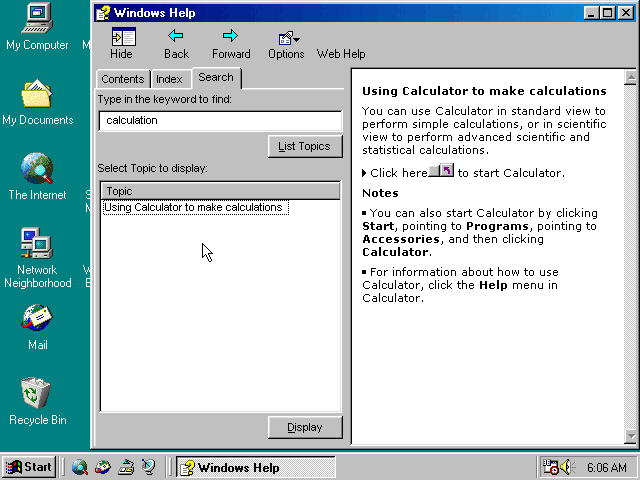The width and height of the screenshot is (640, 480).
Task: Select the Mail desktop icon
Action: tap(37, 327)
